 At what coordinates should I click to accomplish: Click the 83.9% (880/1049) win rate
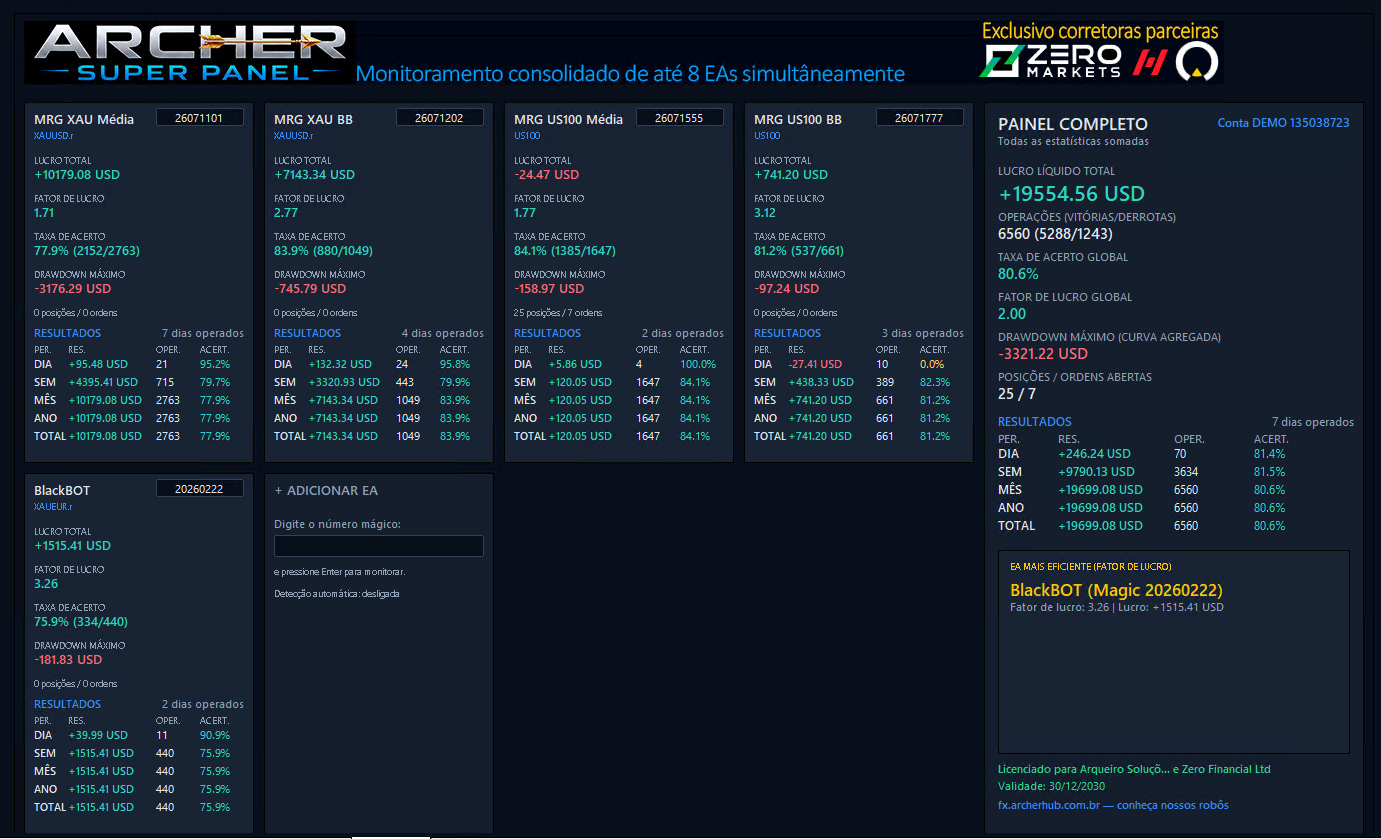(323, 251)
